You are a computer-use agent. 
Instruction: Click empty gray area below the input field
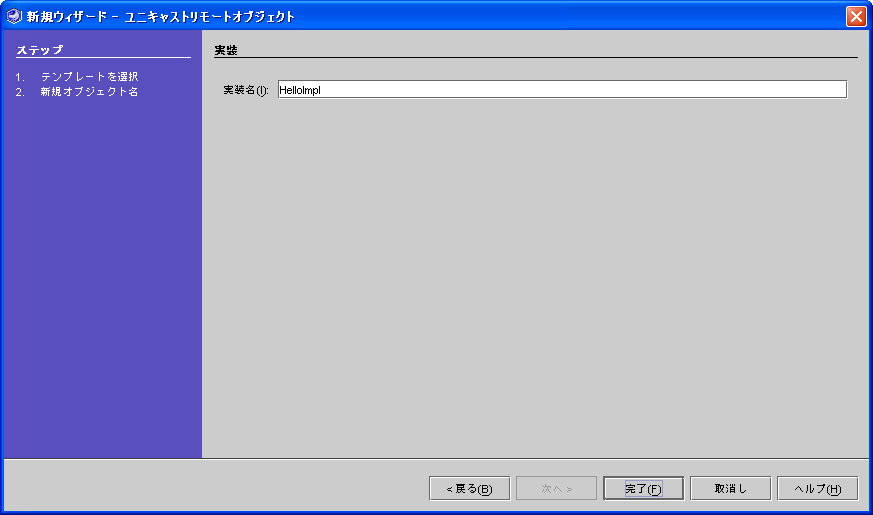tap(535, 278)
